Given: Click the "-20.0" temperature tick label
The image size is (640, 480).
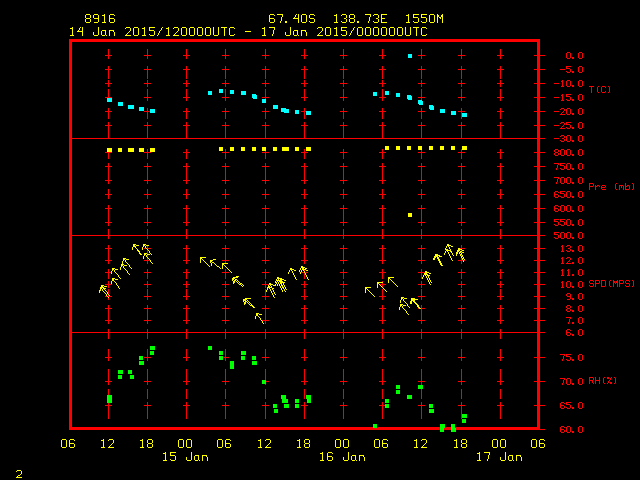Looking at the screenshot, I should point(569,112).
